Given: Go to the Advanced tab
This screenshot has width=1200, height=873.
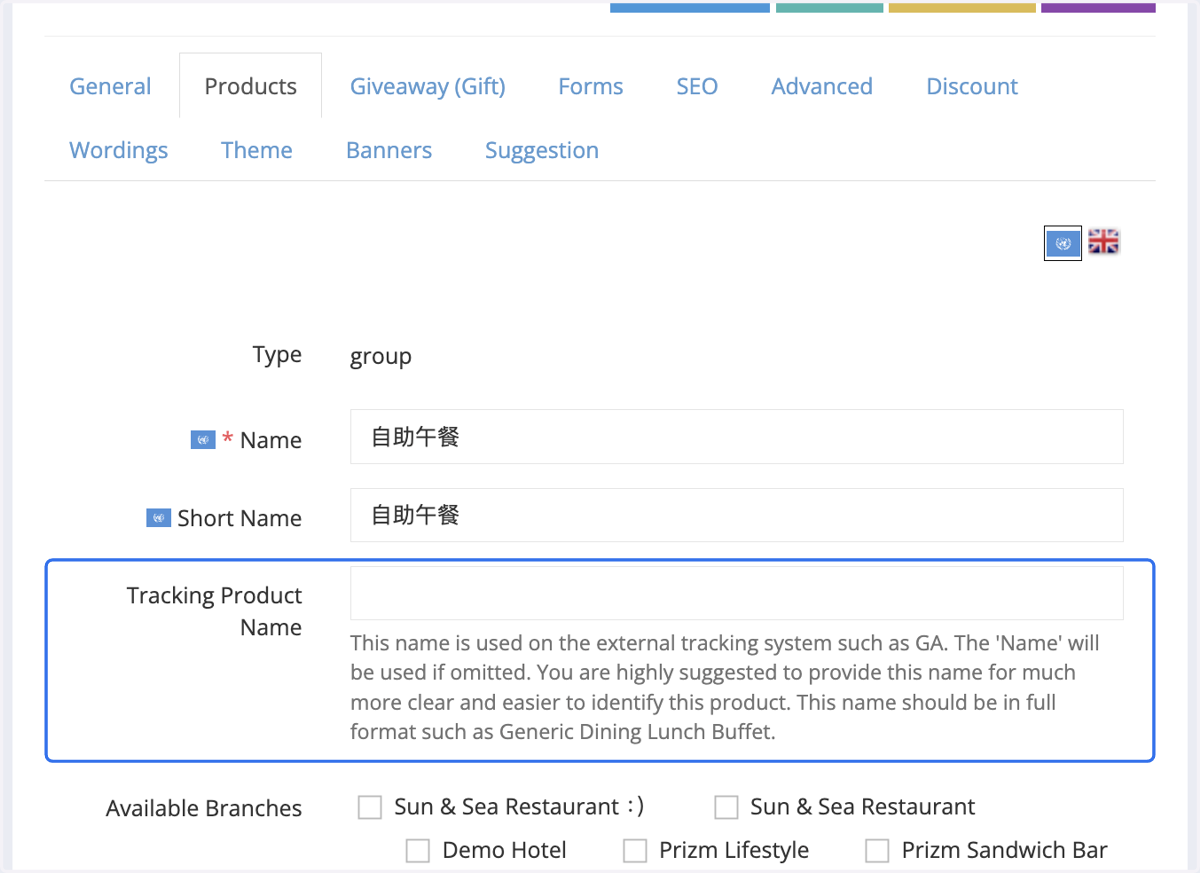Looking at the screenshot, I should click(x=822, y=86).
